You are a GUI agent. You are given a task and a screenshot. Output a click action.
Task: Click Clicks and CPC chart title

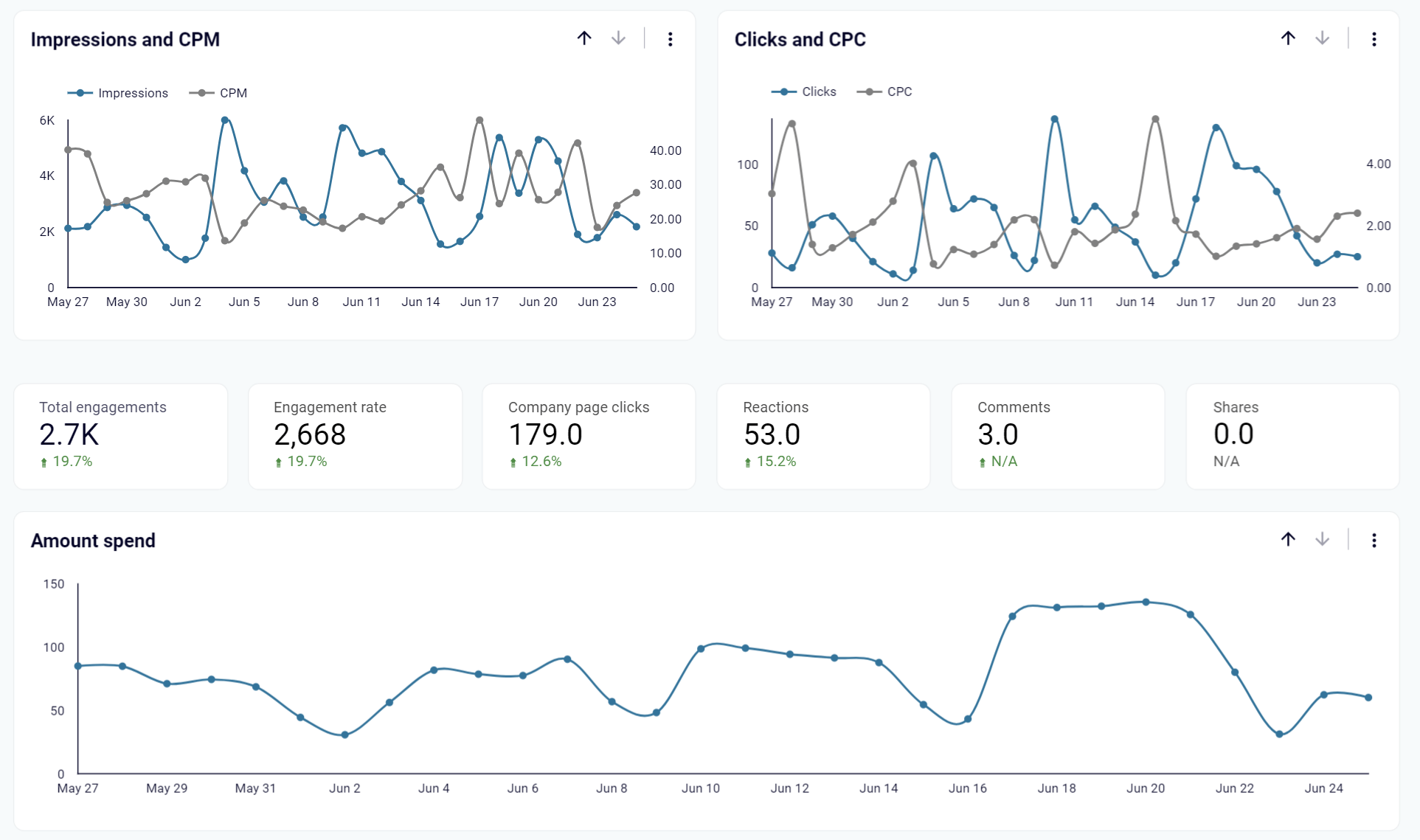point(800,39)
